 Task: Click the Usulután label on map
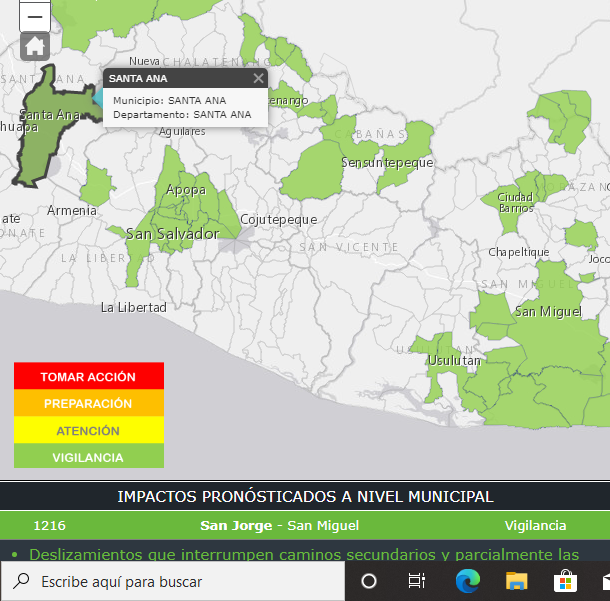pyautogui.click(x=454, y=360)
